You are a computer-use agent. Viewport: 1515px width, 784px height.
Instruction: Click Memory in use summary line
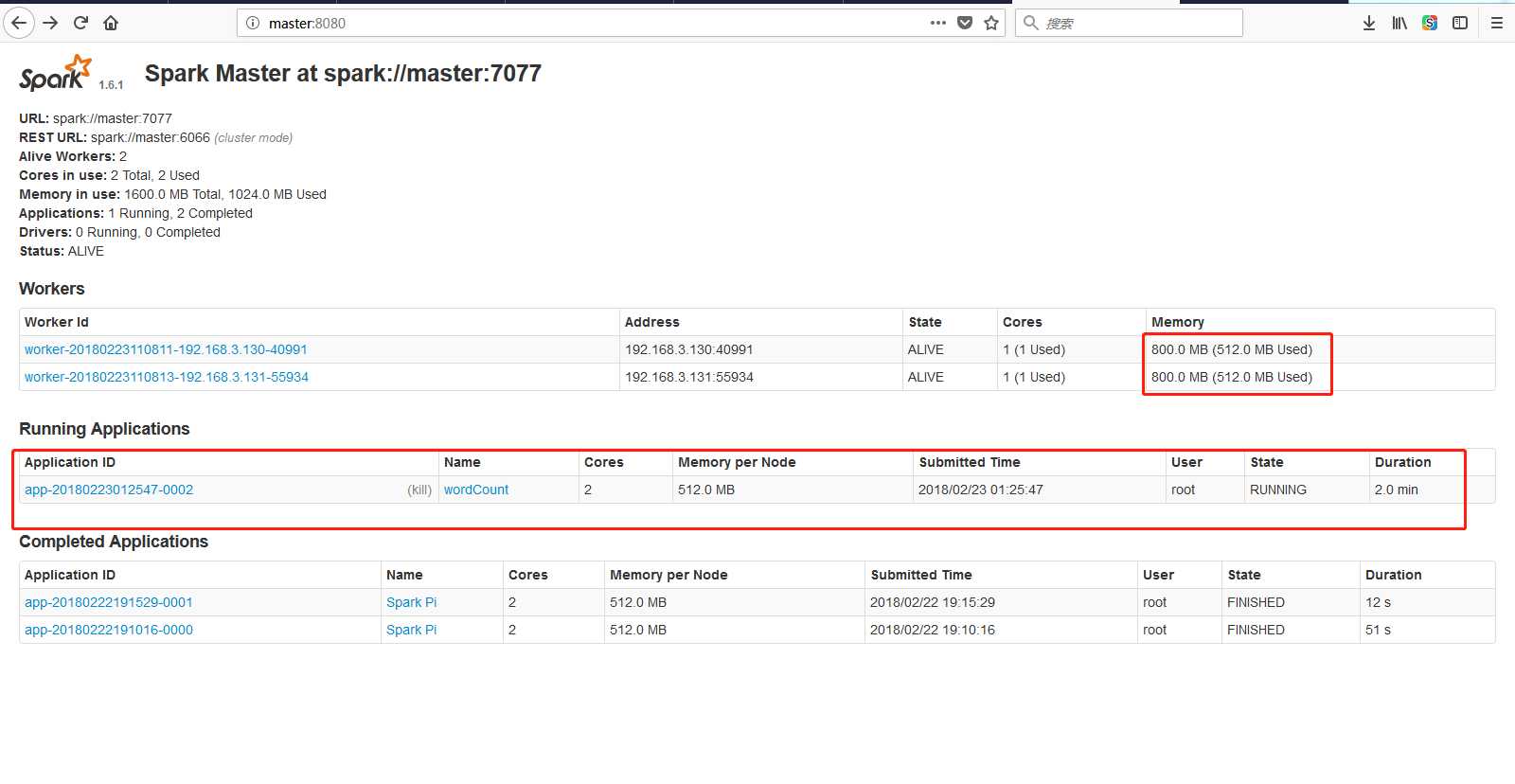point(172,194)
